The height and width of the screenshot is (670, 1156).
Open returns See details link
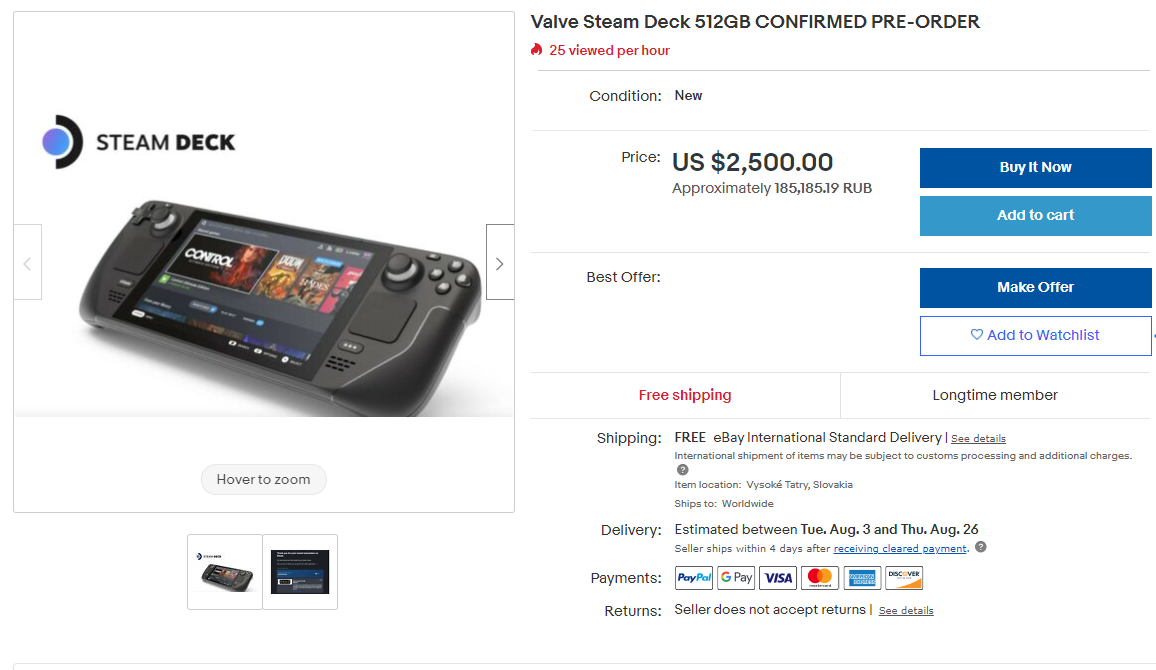906,611
